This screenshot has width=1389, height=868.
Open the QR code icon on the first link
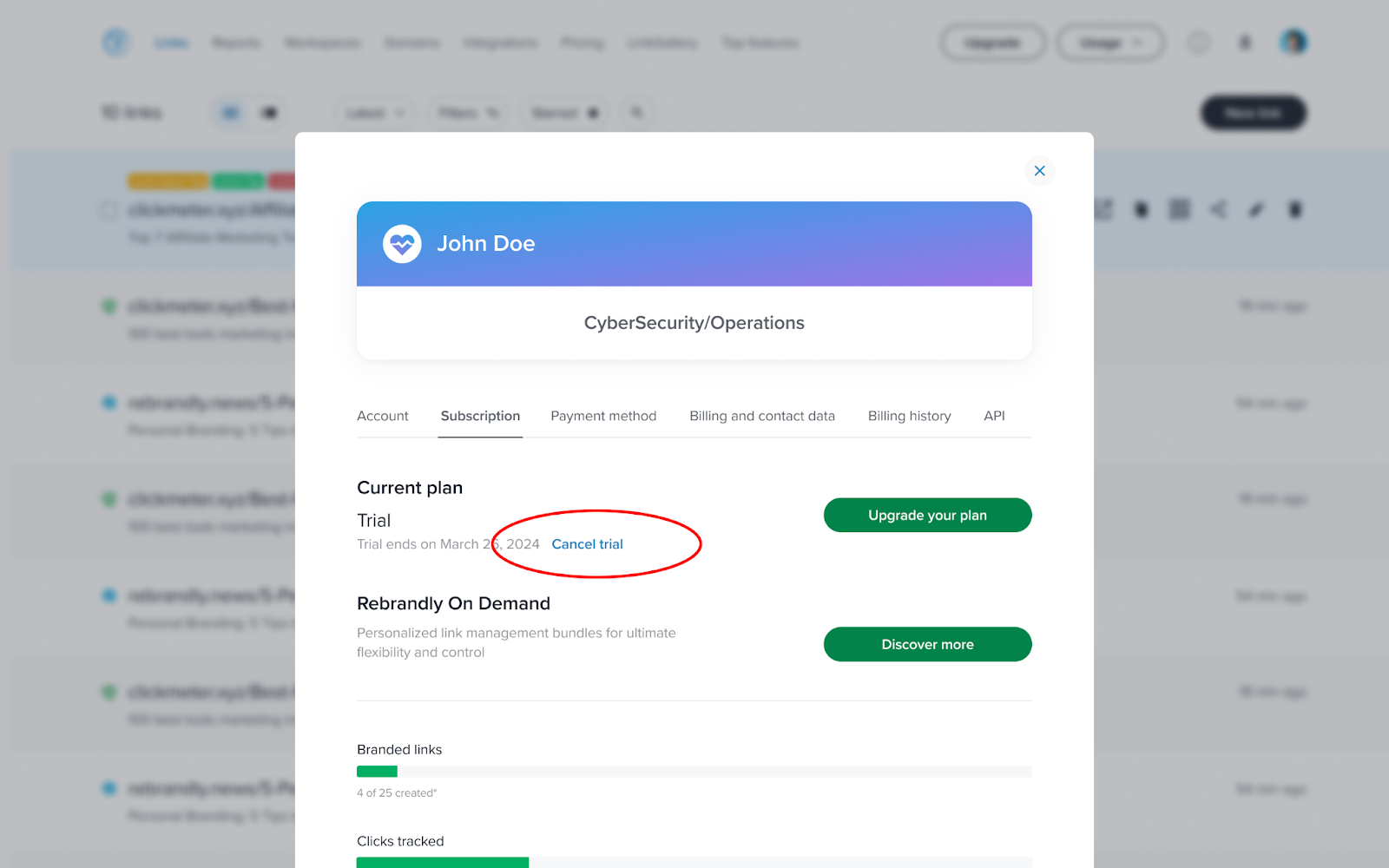1180,209
